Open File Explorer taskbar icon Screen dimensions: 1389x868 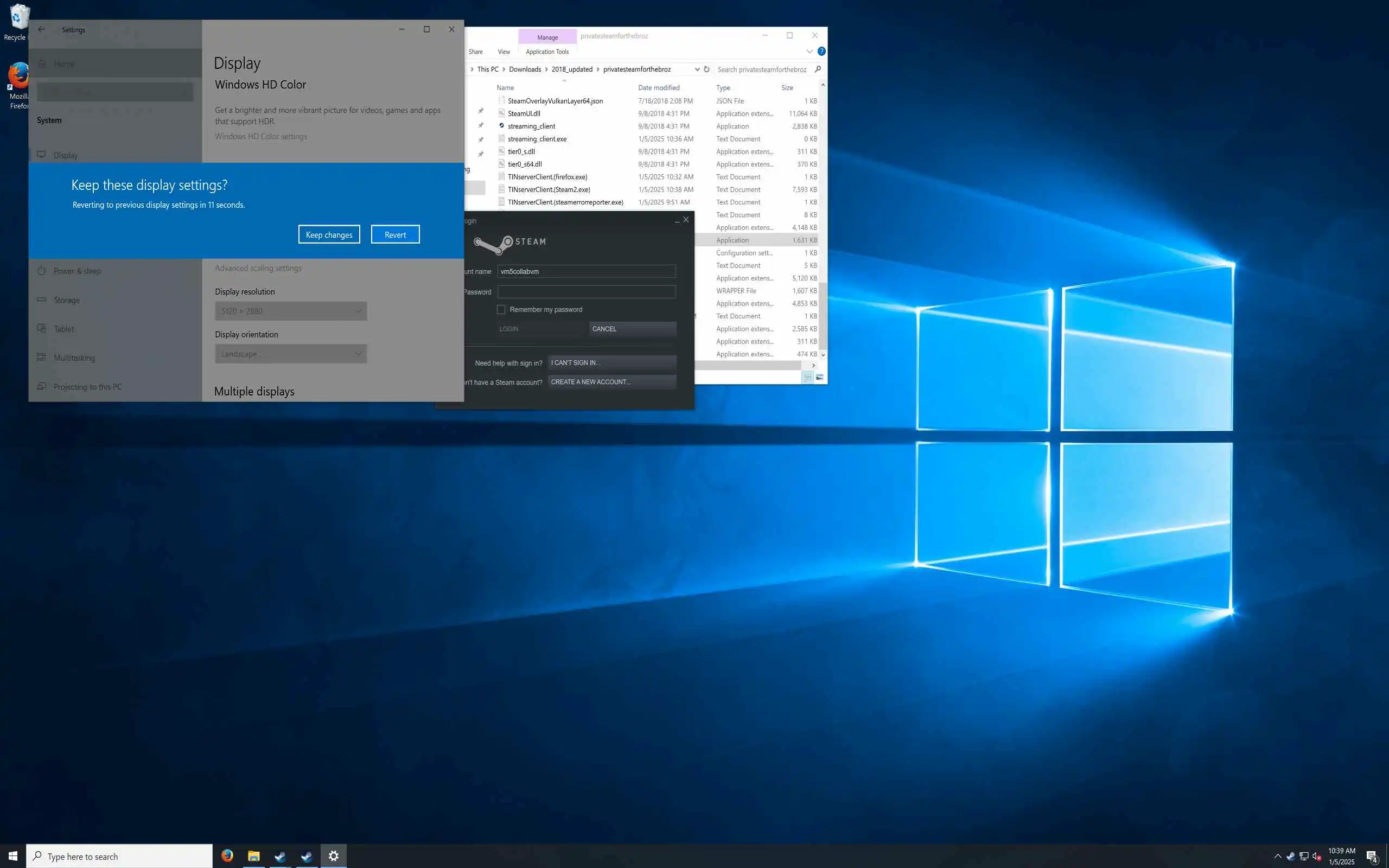[254, 856]
